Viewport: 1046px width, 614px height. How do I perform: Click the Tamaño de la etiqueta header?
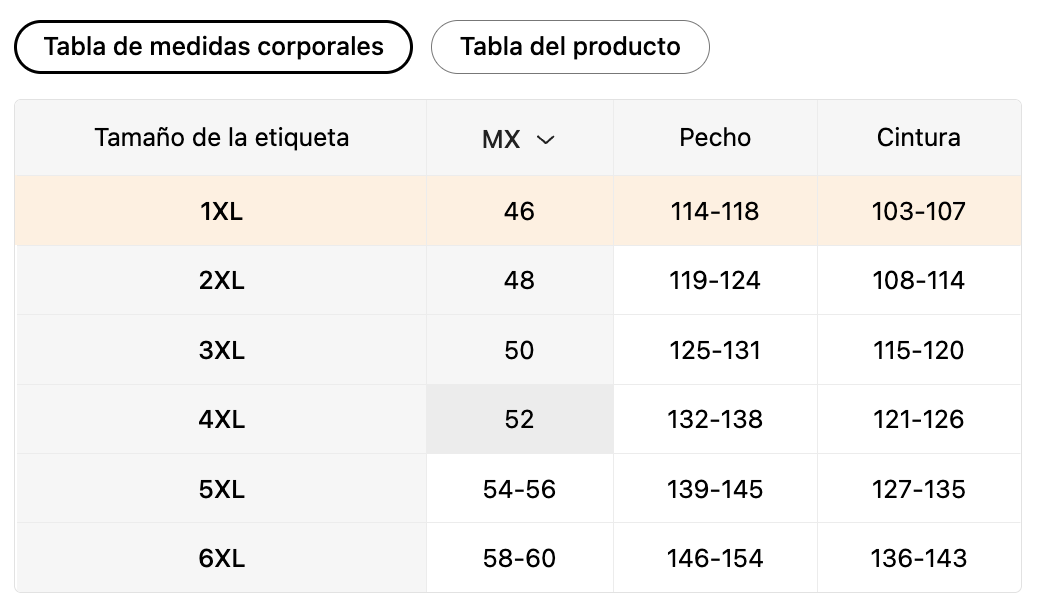(221, 137)
